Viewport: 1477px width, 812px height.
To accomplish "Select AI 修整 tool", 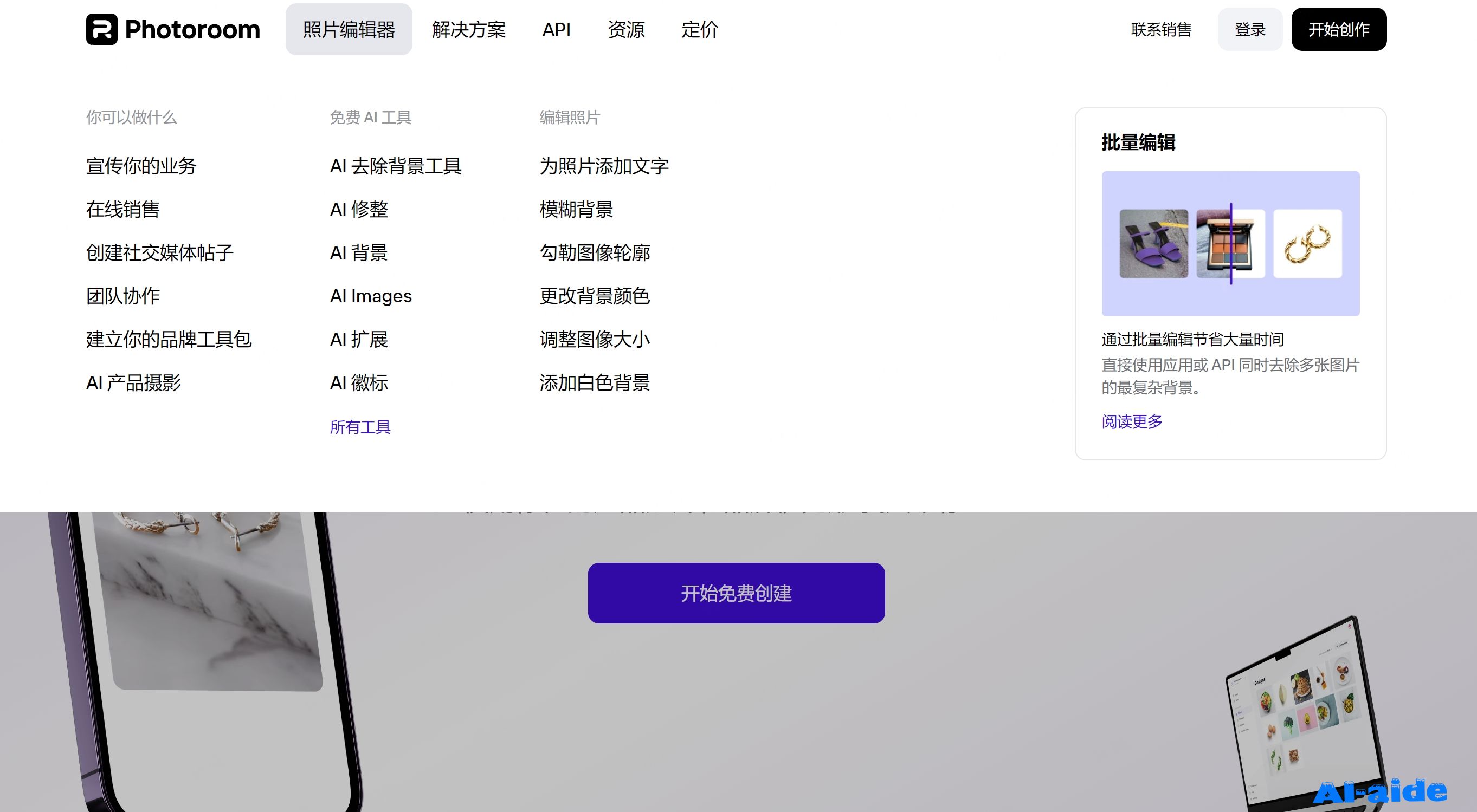I will tap(359, 209).
